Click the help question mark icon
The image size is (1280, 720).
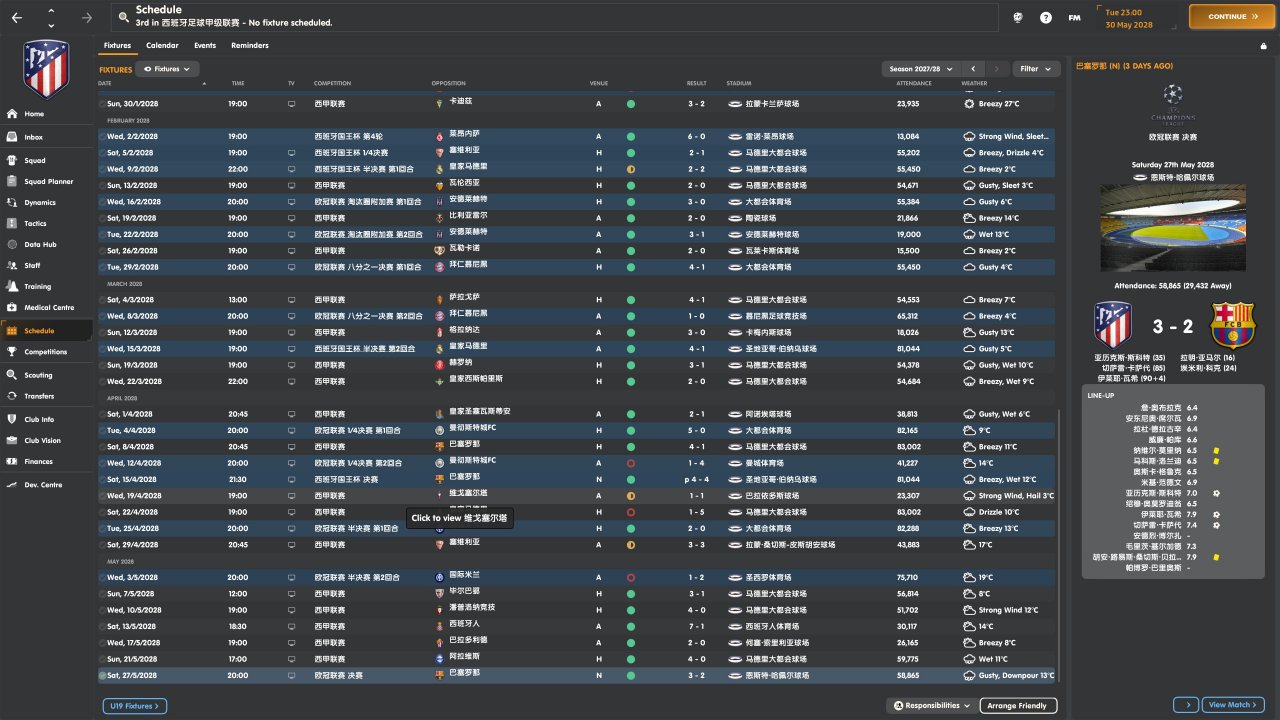point(1046,18)
